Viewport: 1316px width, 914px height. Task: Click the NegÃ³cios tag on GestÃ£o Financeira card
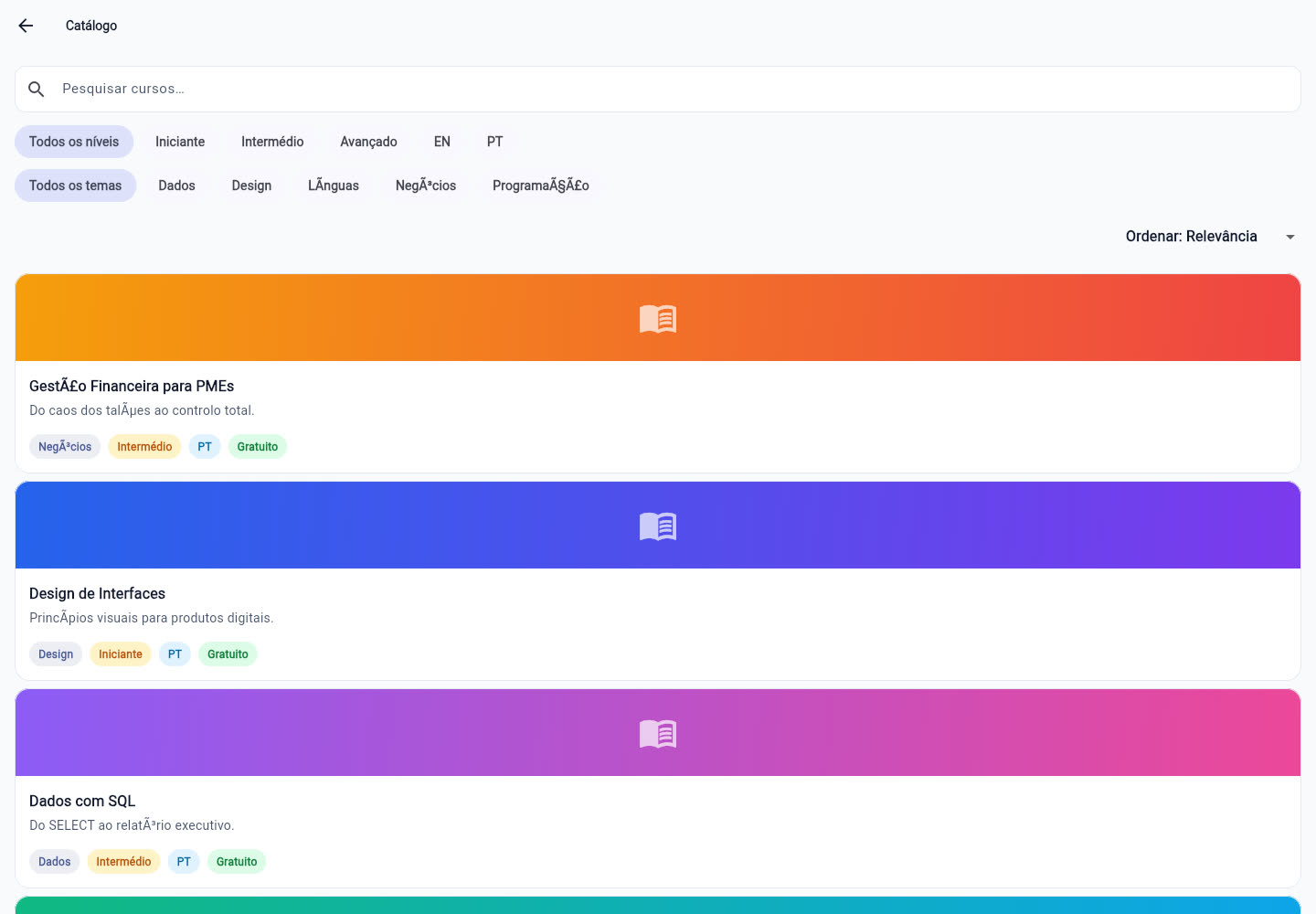65,447
